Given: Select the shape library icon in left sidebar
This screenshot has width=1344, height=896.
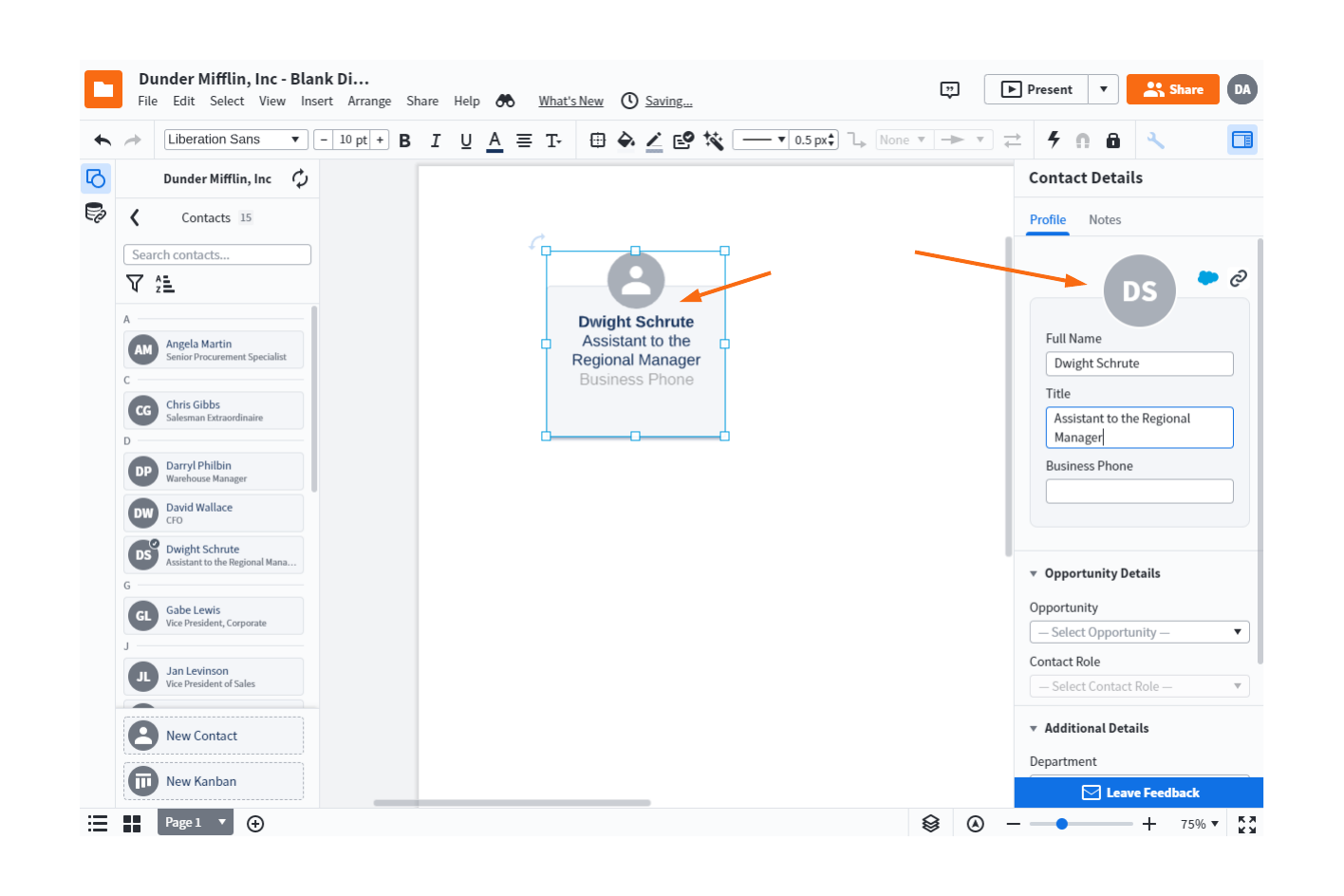Looking at the screenshot, I should [x=95, y=177].
